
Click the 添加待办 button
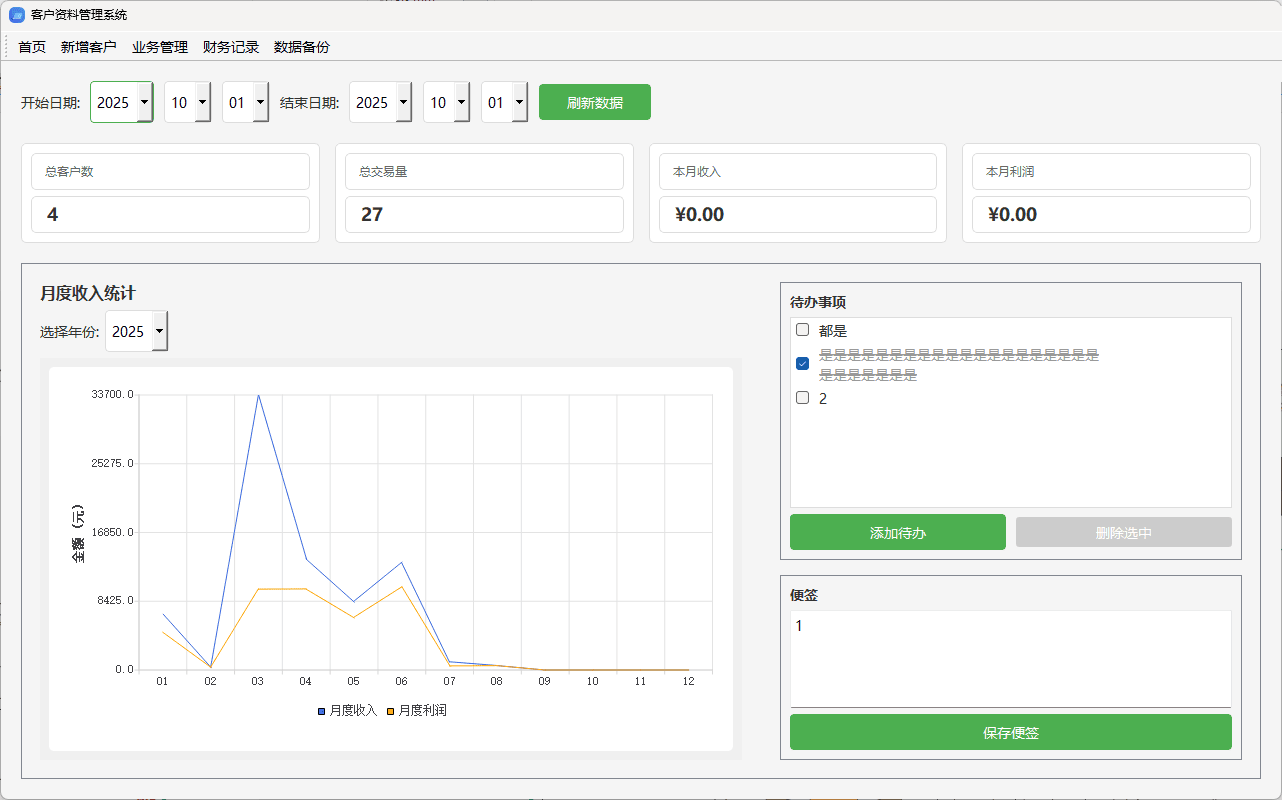pyautogui.click(x=897, y=532)
